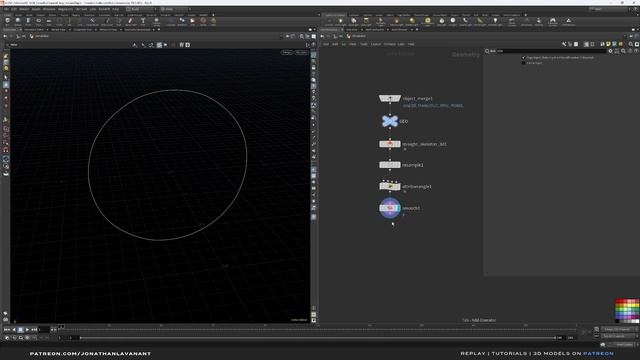Viewport: 640px width, 360px height.
Task: Open the Add menu in network editor
Action: [x=325, y=44]
